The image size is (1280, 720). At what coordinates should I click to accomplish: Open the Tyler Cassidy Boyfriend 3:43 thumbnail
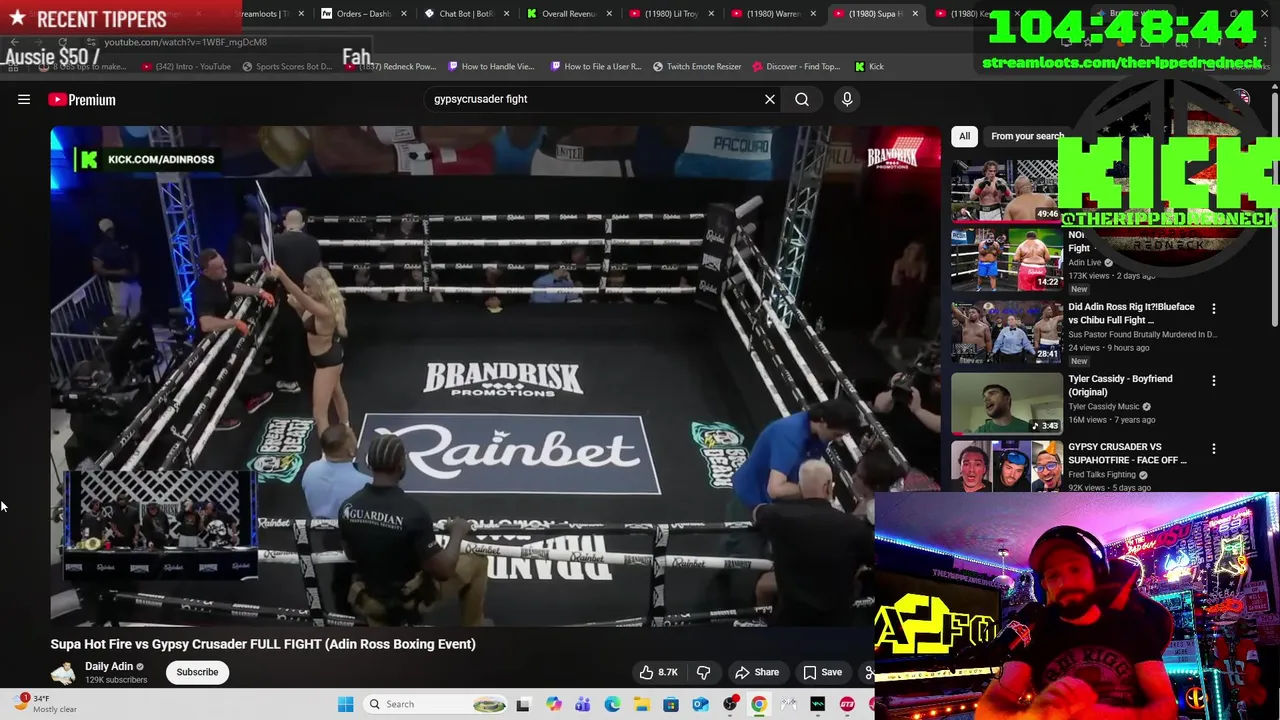tap(1007, 403)
